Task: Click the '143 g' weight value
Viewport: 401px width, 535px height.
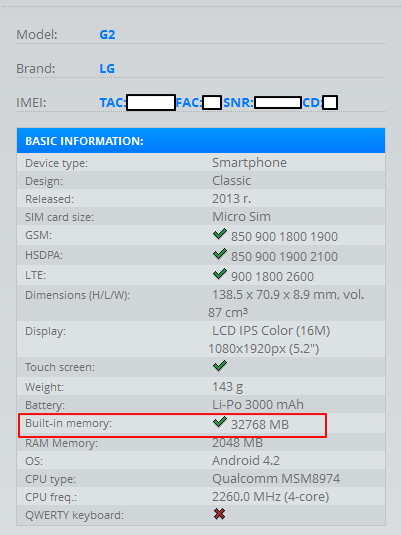Action: click(x=228, y=387)
